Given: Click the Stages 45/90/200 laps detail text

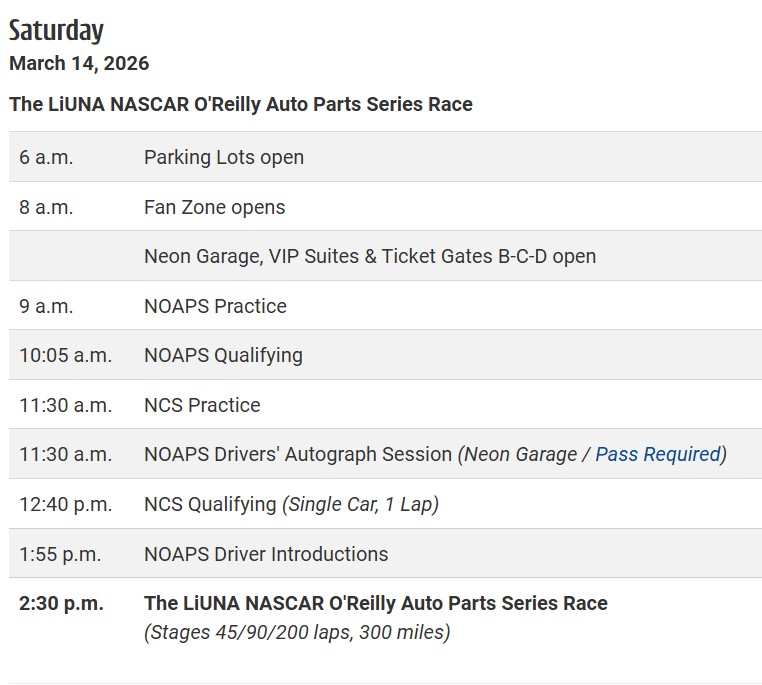Looking at the screenshot, I should [x=297, y=633].
